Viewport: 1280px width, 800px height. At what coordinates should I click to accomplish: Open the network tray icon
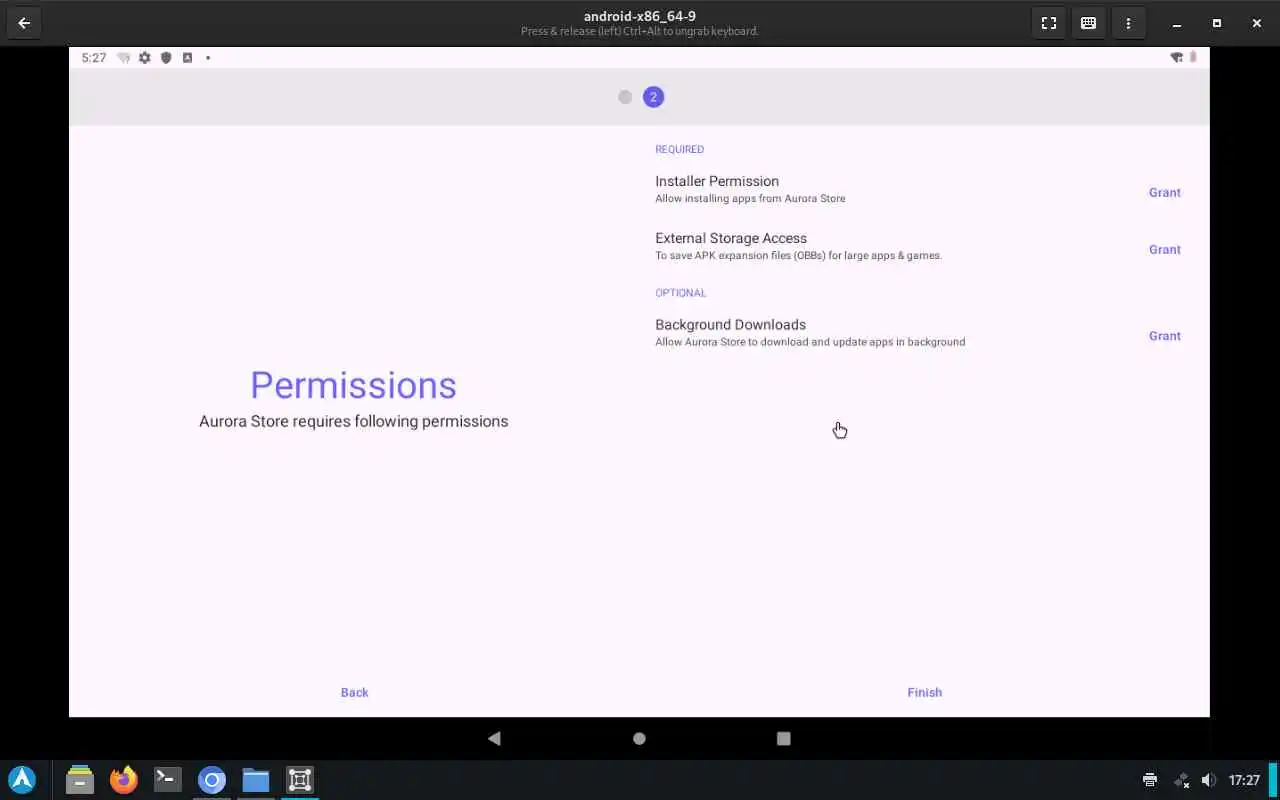pos(1180,780)
